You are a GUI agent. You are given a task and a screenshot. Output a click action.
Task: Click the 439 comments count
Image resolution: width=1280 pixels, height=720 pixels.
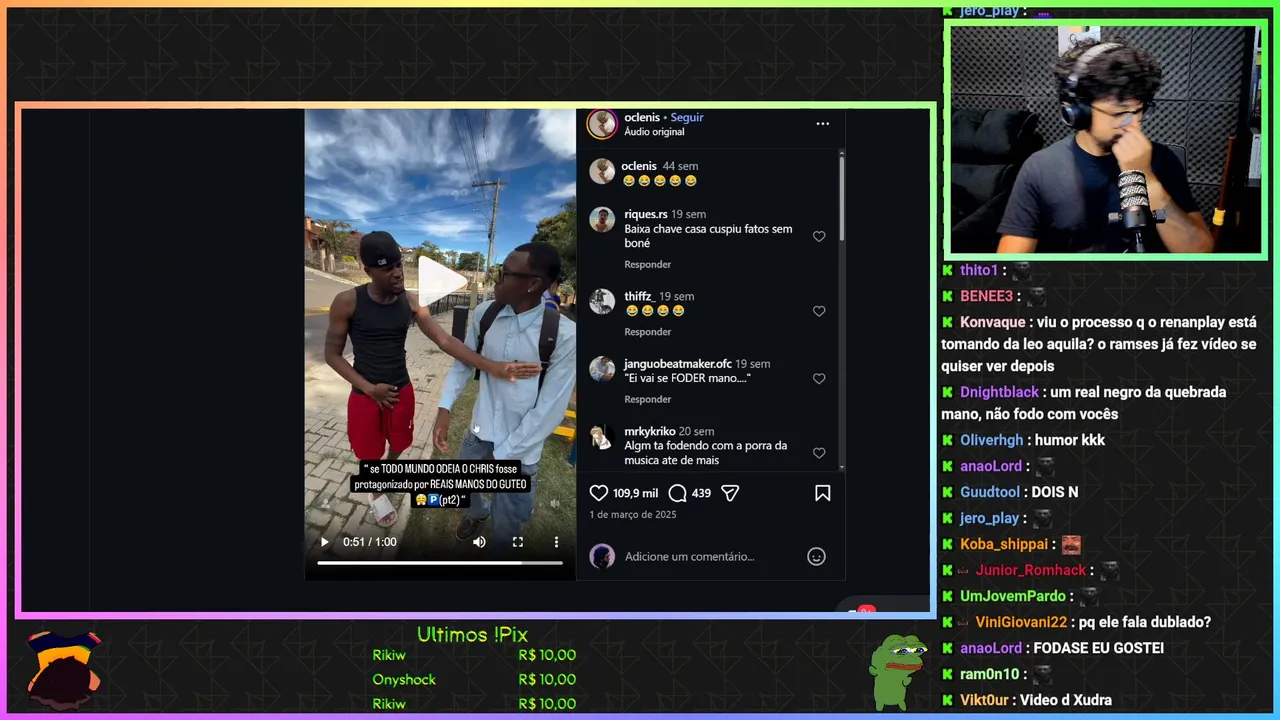[x=701, y=493]
